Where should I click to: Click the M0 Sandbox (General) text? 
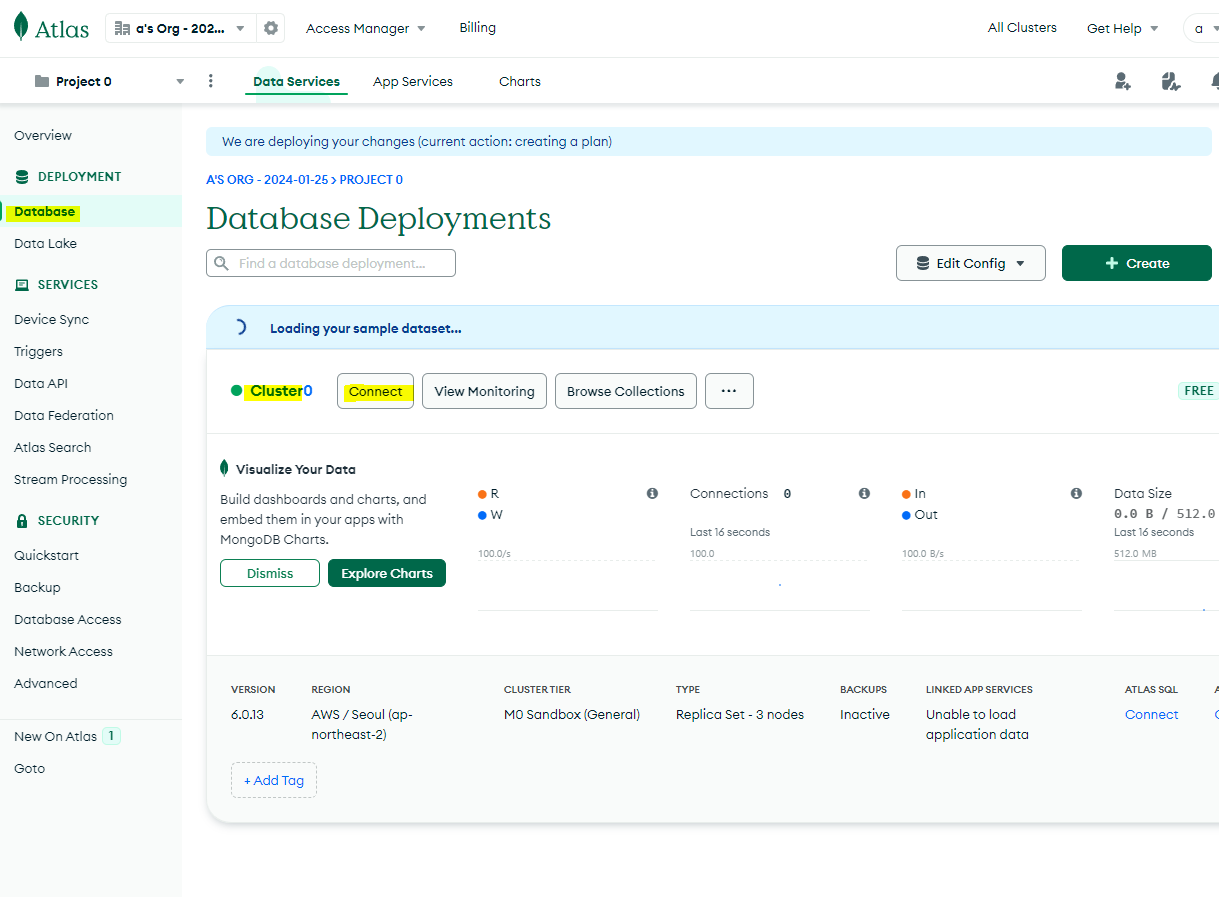[572, 714]
